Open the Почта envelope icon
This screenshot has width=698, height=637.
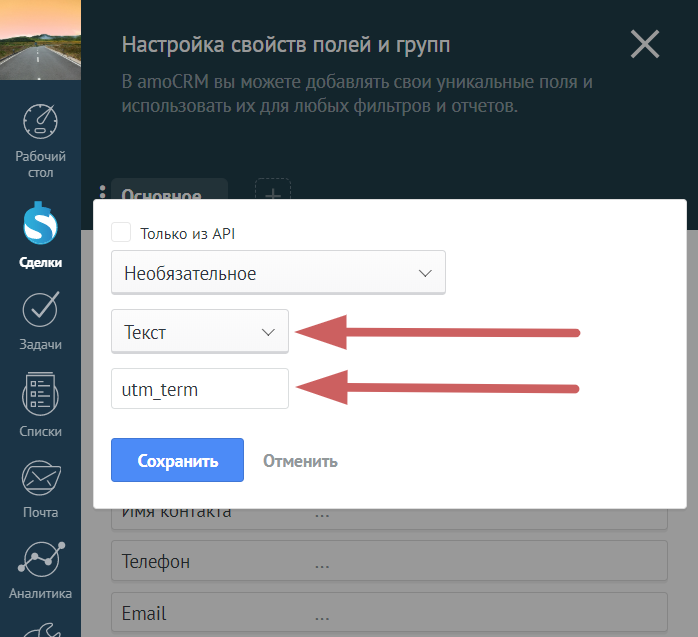pyautogui.click(x=40, y=481)
